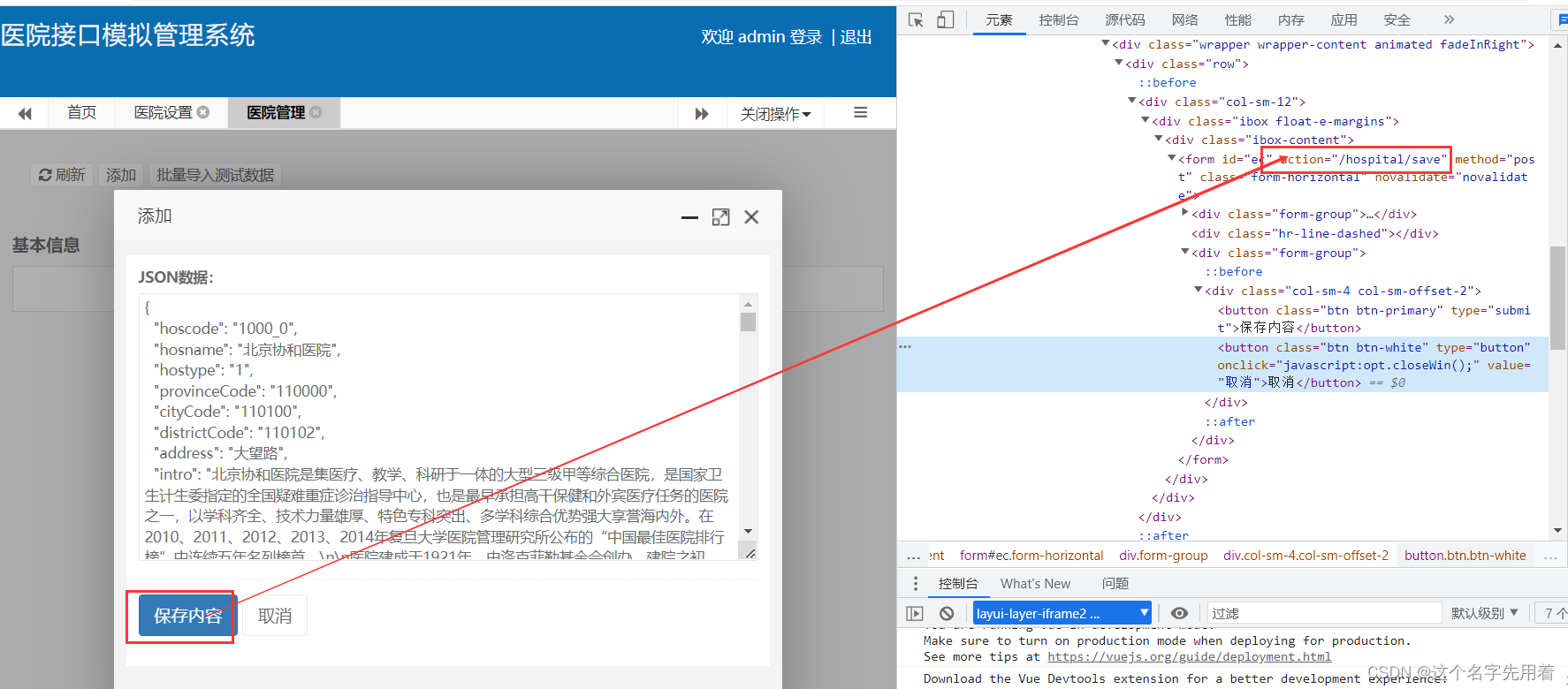Collapse the form id="ec" node

(x=1171, y=158)
